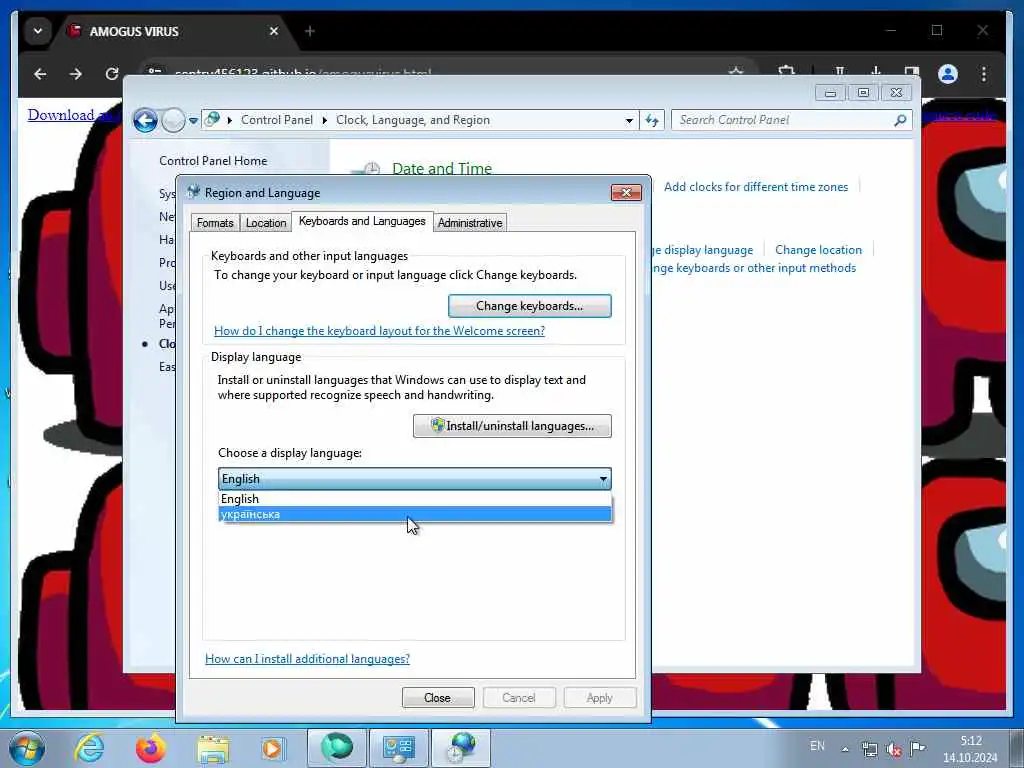Switch to the Location tab
1024x768 pixels.
(266, 223)
